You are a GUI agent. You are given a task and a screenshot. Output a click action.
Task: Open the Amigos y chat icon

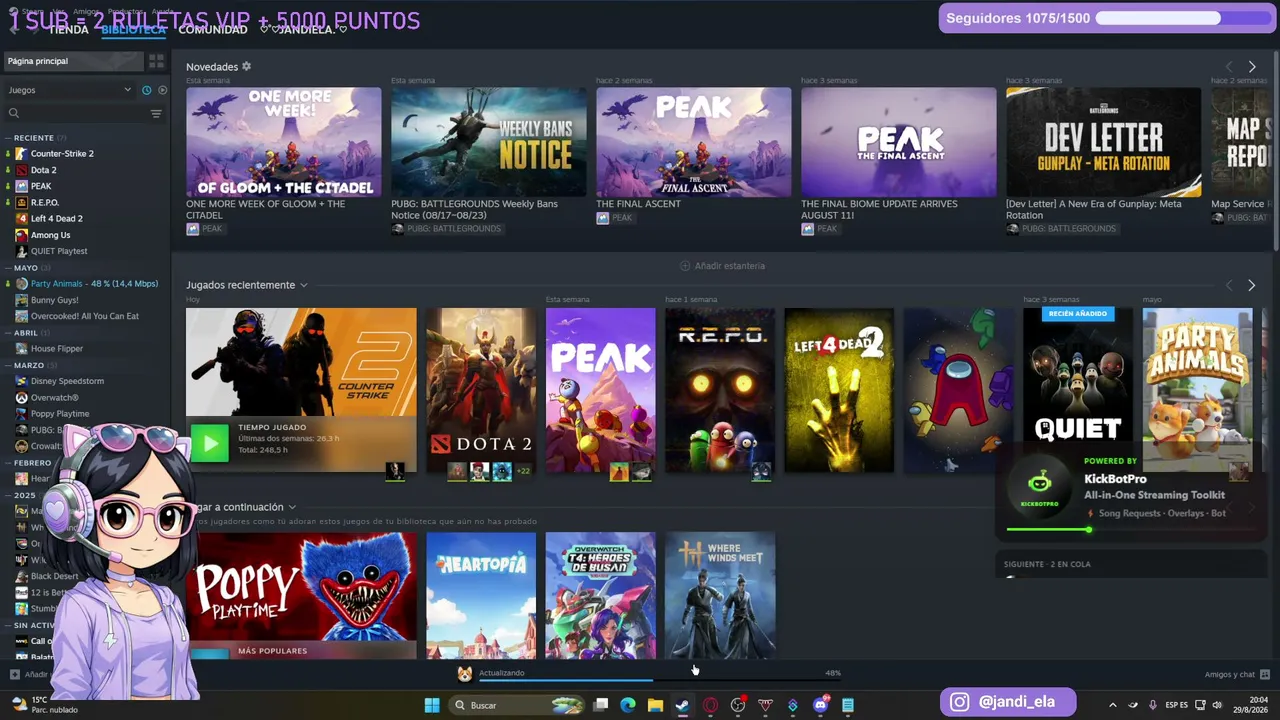point(1265,674)
